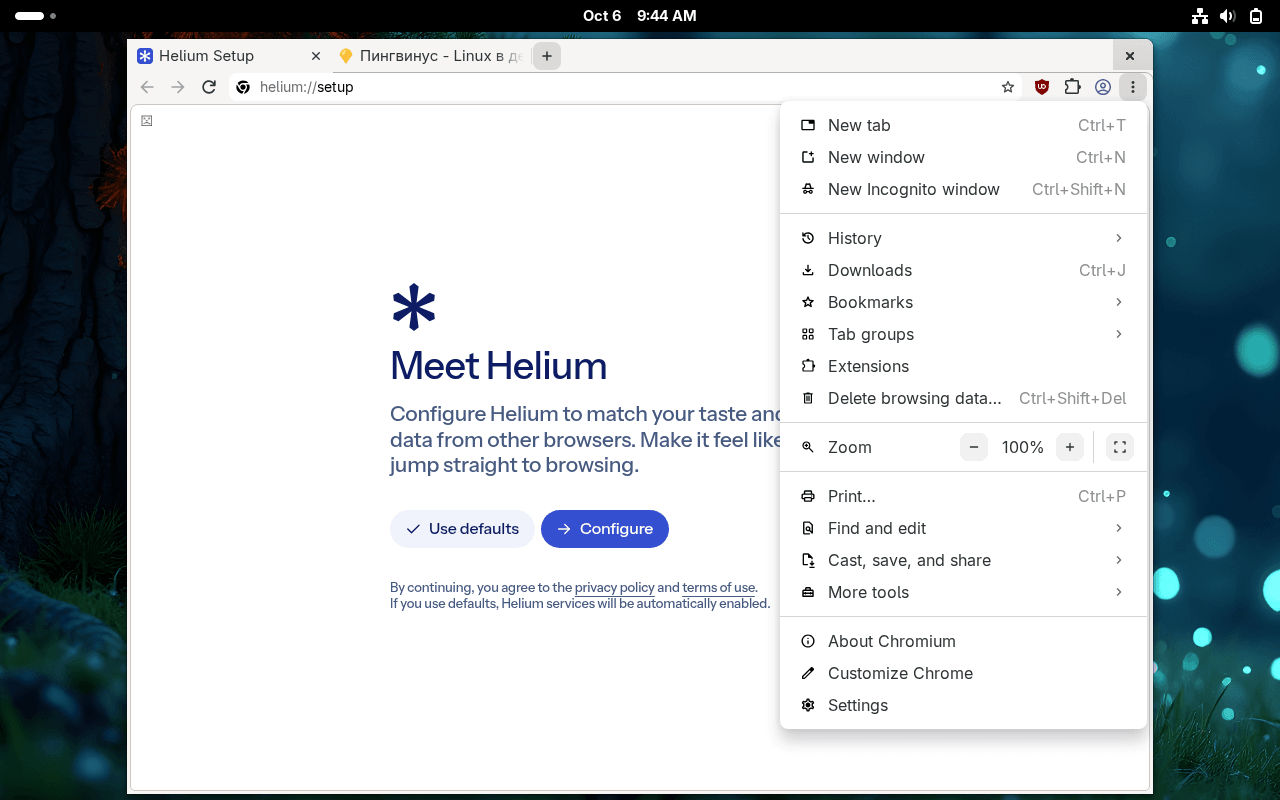Click the profile avatar icon
The image size is (1280, 800).
tap(1103, 87)
